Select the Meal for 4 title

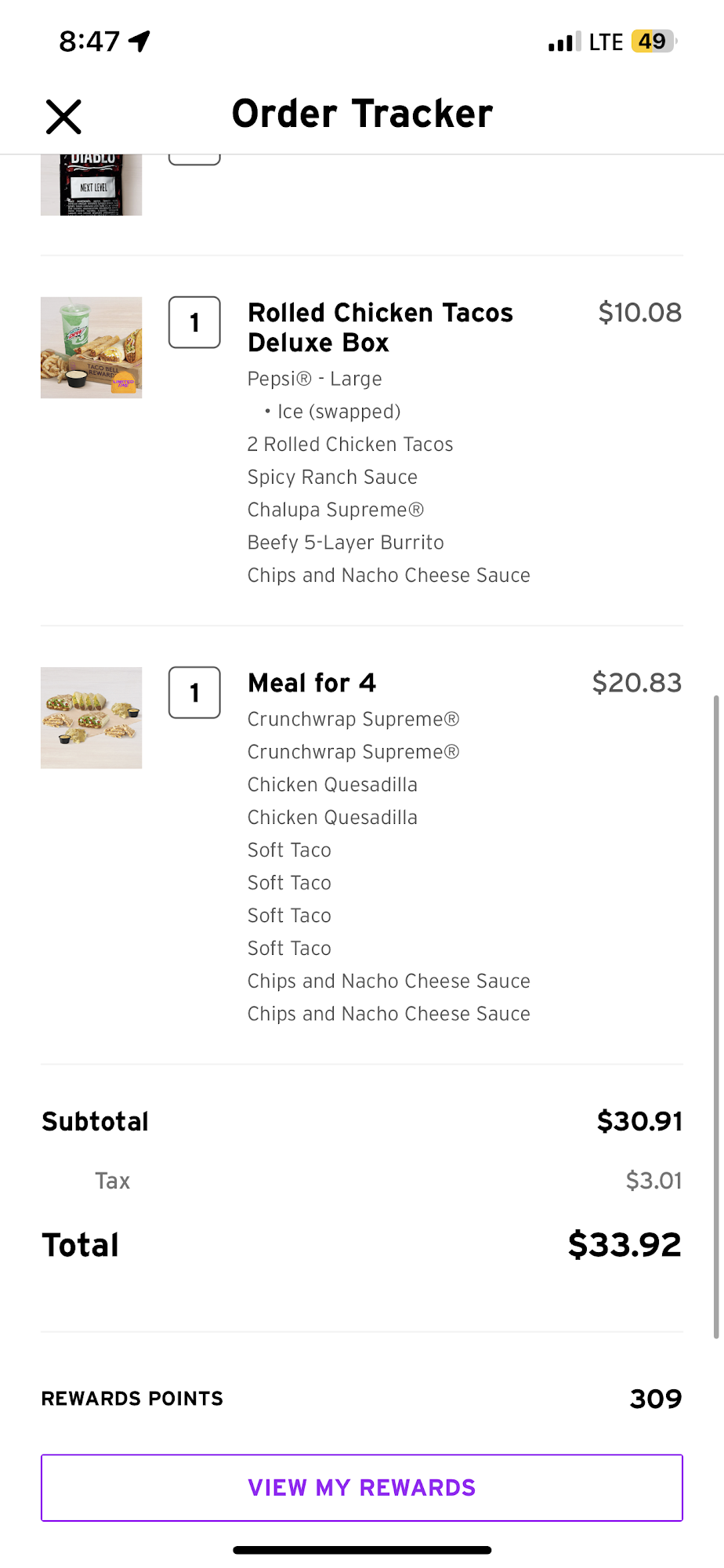click(312, 683)
